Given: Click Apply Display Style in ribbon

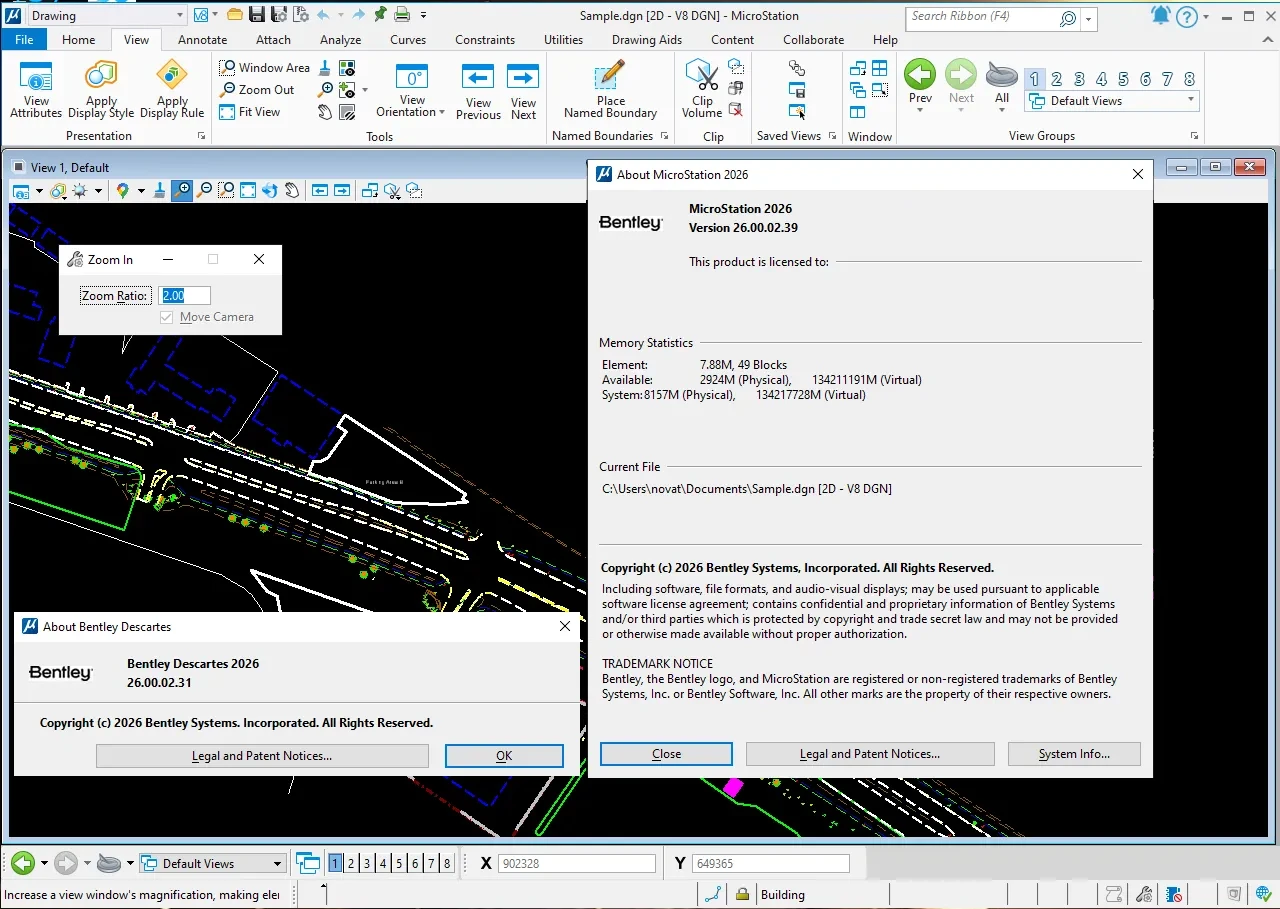Looking at the screenshot, I should coord(101,90).
